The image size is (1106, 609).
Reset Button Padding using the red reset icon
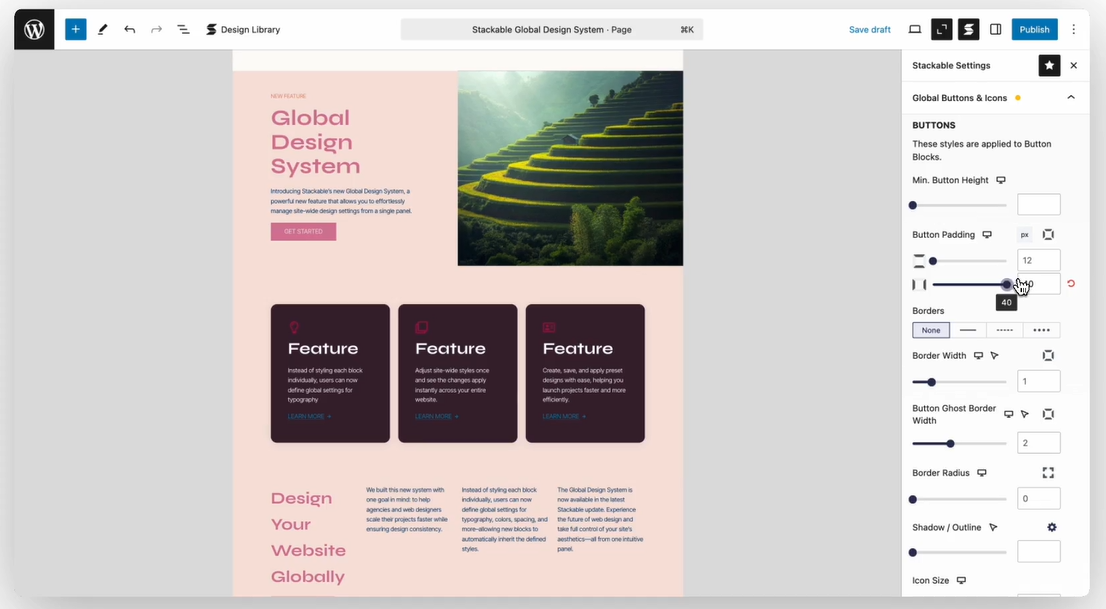coord(1071,284)
